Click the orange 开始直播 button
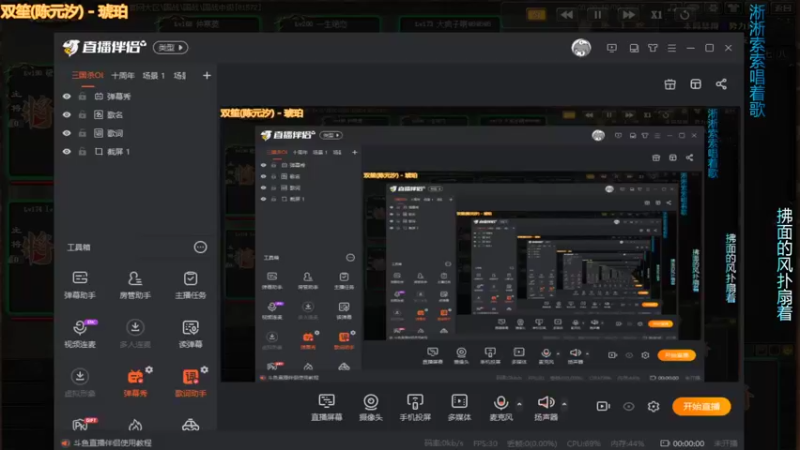 pos(702,407)
